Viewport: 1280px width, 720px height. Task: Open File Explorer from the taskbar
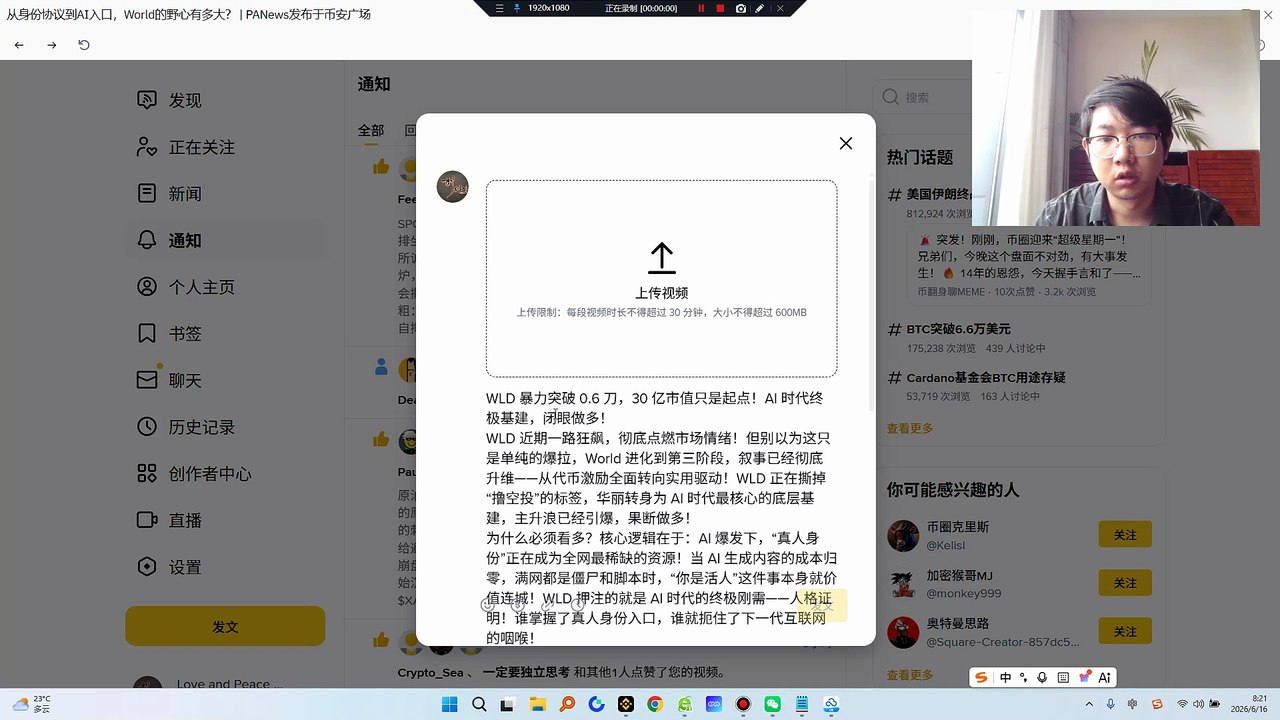[537, 704]
